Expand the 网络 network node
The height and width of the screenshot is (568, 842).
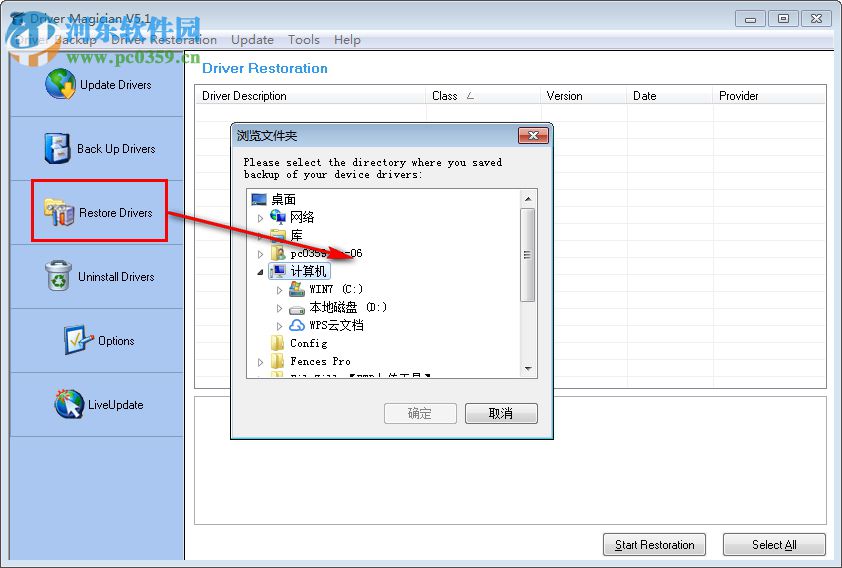click(260, 218)
